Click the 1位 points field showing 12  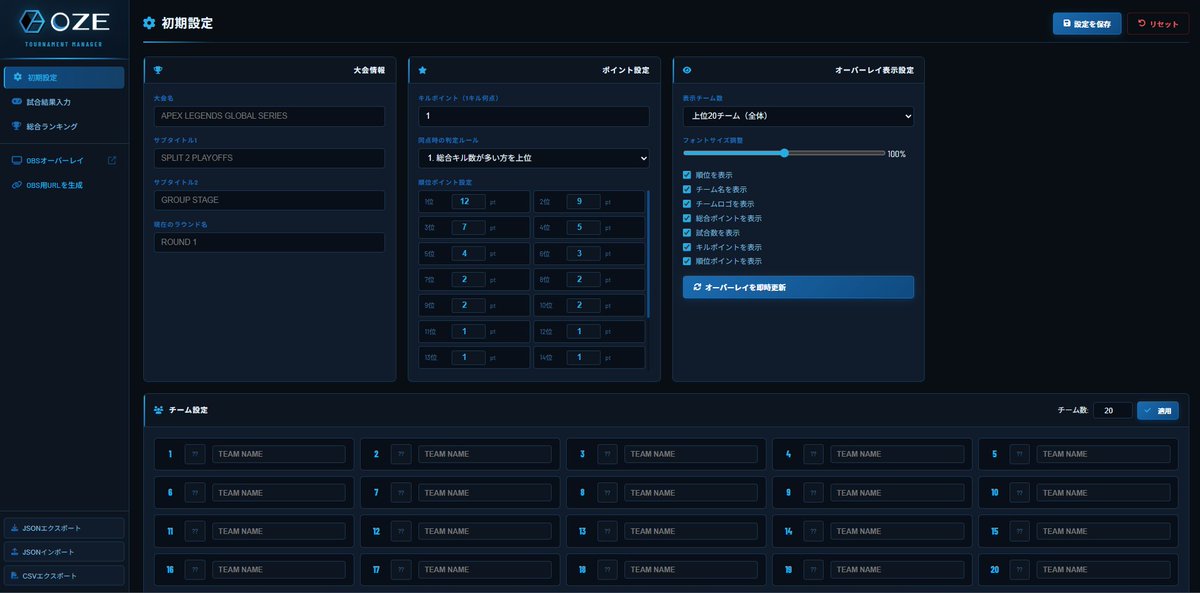468,201
